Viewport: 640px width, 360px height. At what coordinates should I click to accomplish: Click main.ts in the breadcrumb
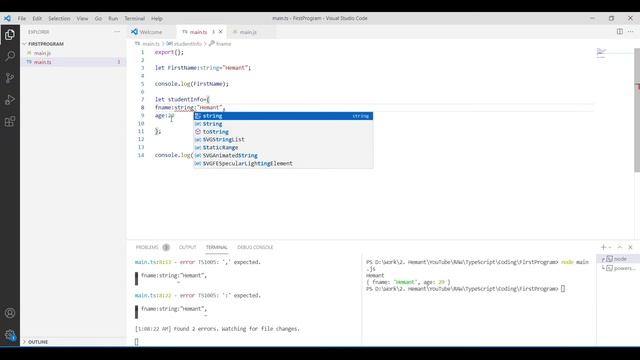pyautogui.click(x=151, y=44)
